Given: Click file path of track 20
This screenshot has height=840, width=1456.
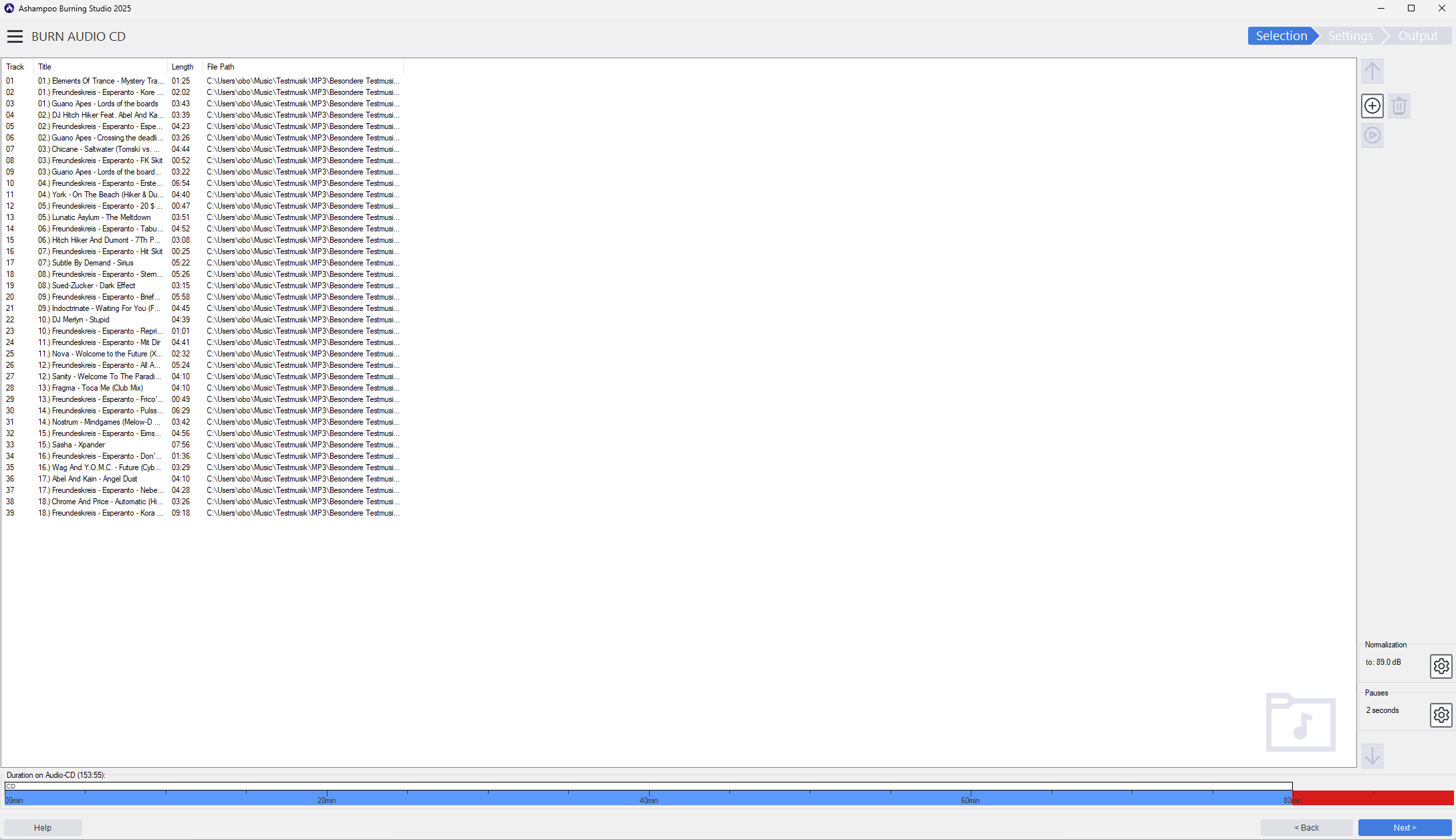Looking at the screenshot, I should (x=303, y=297).
